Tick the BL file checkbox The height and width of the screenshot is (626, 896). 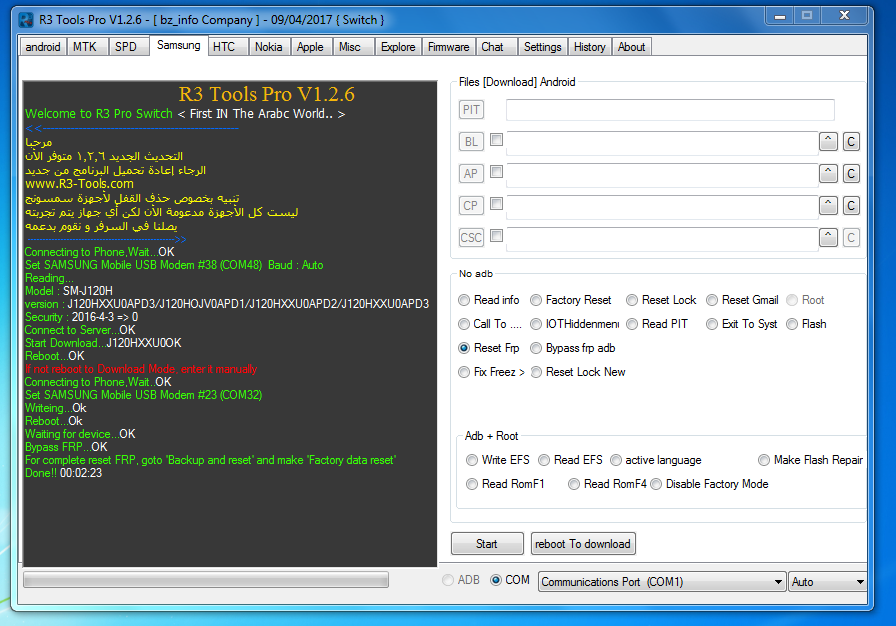coord(497,139)
